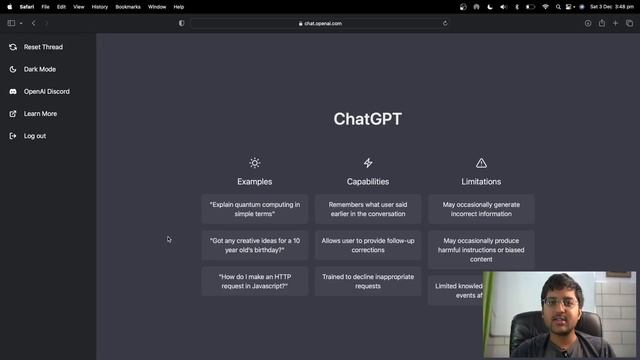
Task: Open the Help menu
Action: coord(179,7)
